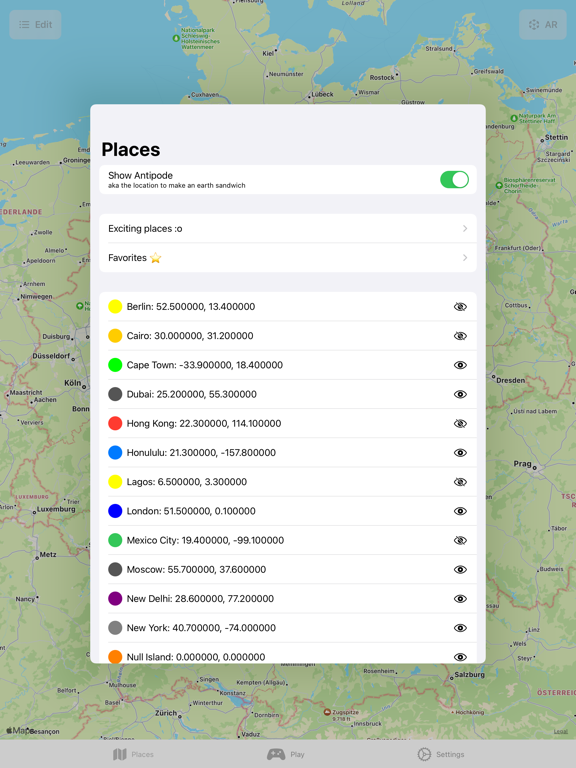Hide Moscow using the eye icon
The width and height of the screenshot is (576, 768).
460,570
